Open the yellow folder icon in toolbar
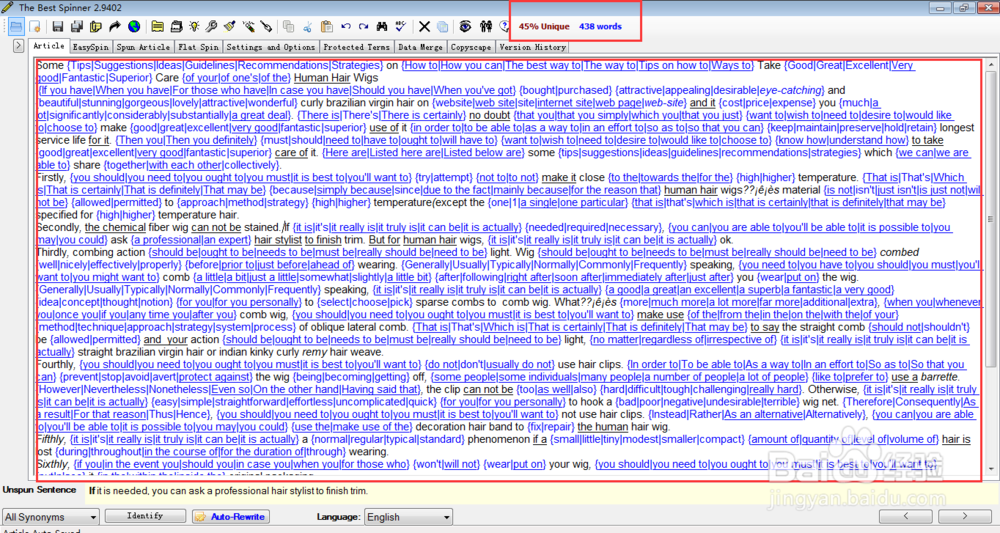 click(157, 27)
